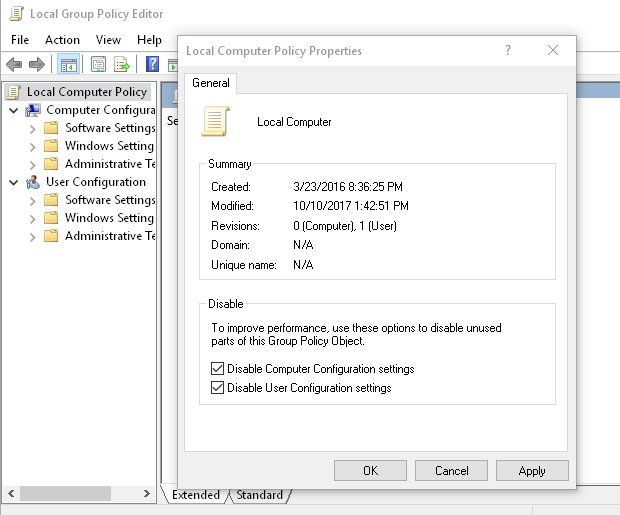
Task: Open the Help menu
Action: [149, 40]
